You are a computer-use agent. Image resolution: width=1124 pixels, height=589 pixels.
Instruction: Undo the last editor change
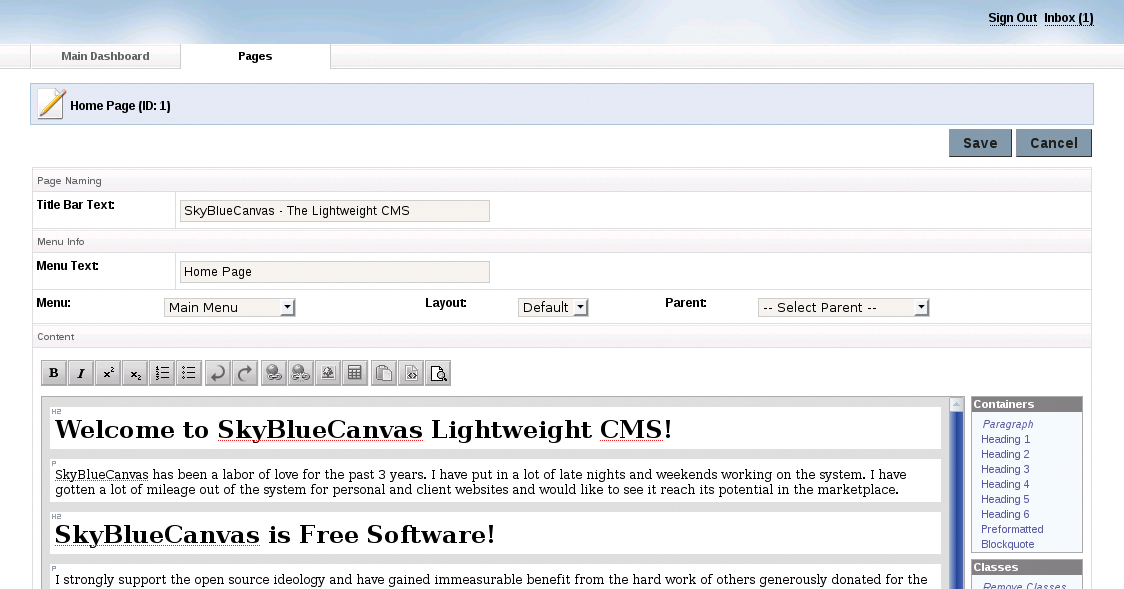(218, 373)
